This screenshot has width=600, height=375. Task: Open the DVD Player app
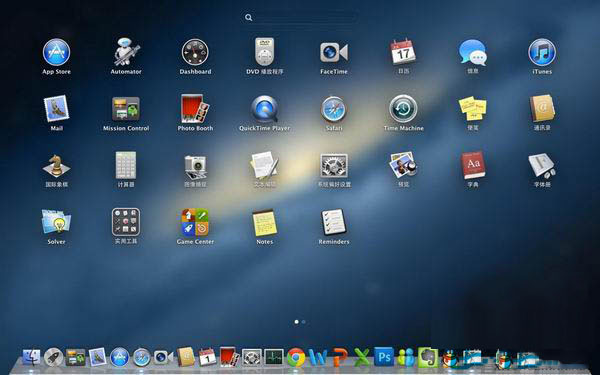click(264, 52)
